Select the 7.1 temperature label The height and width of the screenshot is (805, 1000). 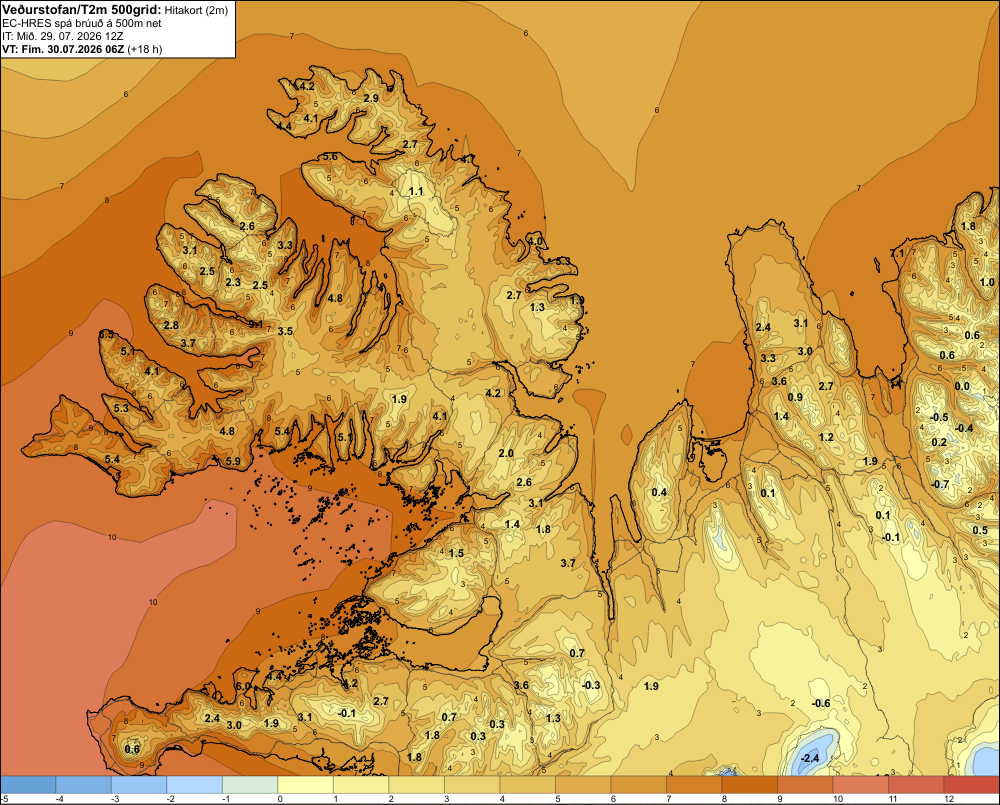pos(897,254)
